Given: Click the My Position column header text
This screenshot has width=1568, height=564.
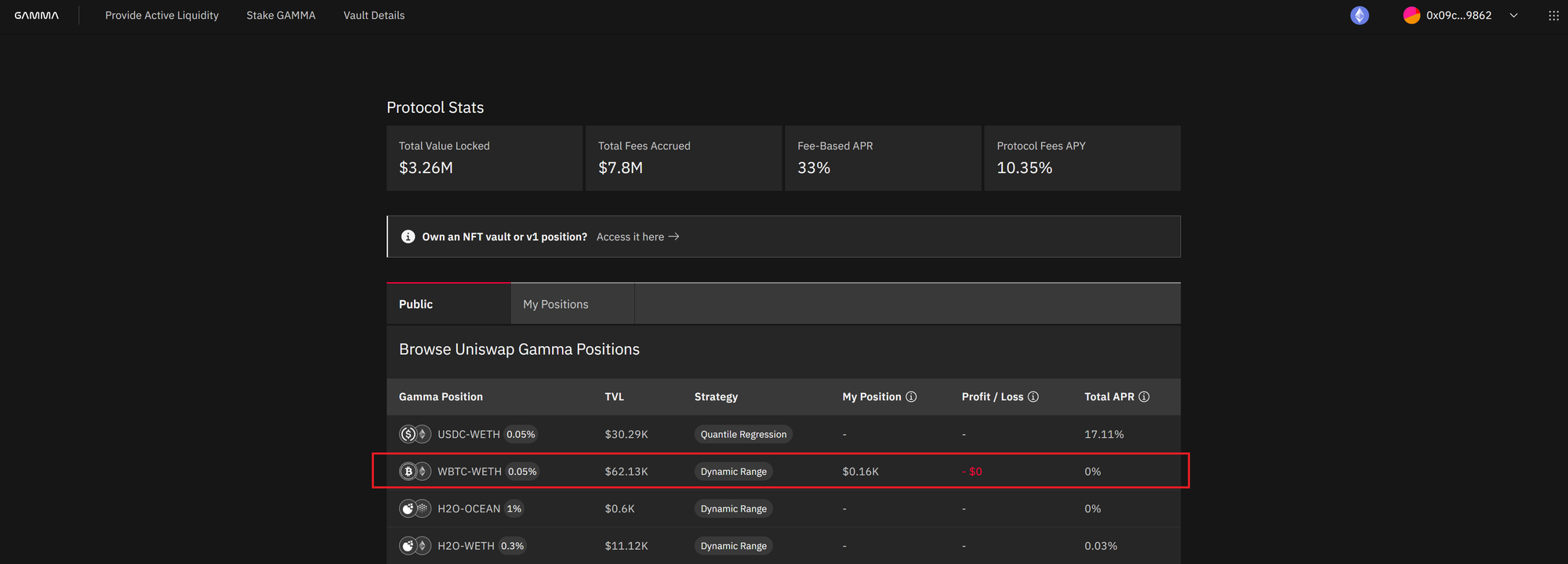Looking at the screenshot, I should click(872, 397).
